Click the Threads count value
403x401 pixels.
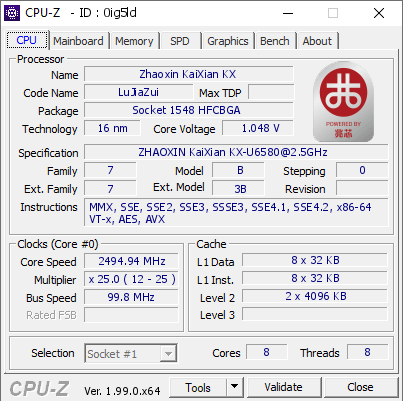[x=368, y=352]
